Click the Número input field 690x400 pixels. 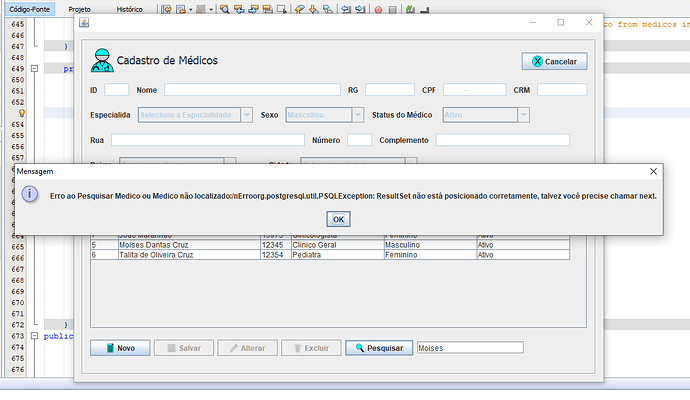click(360, 140)
